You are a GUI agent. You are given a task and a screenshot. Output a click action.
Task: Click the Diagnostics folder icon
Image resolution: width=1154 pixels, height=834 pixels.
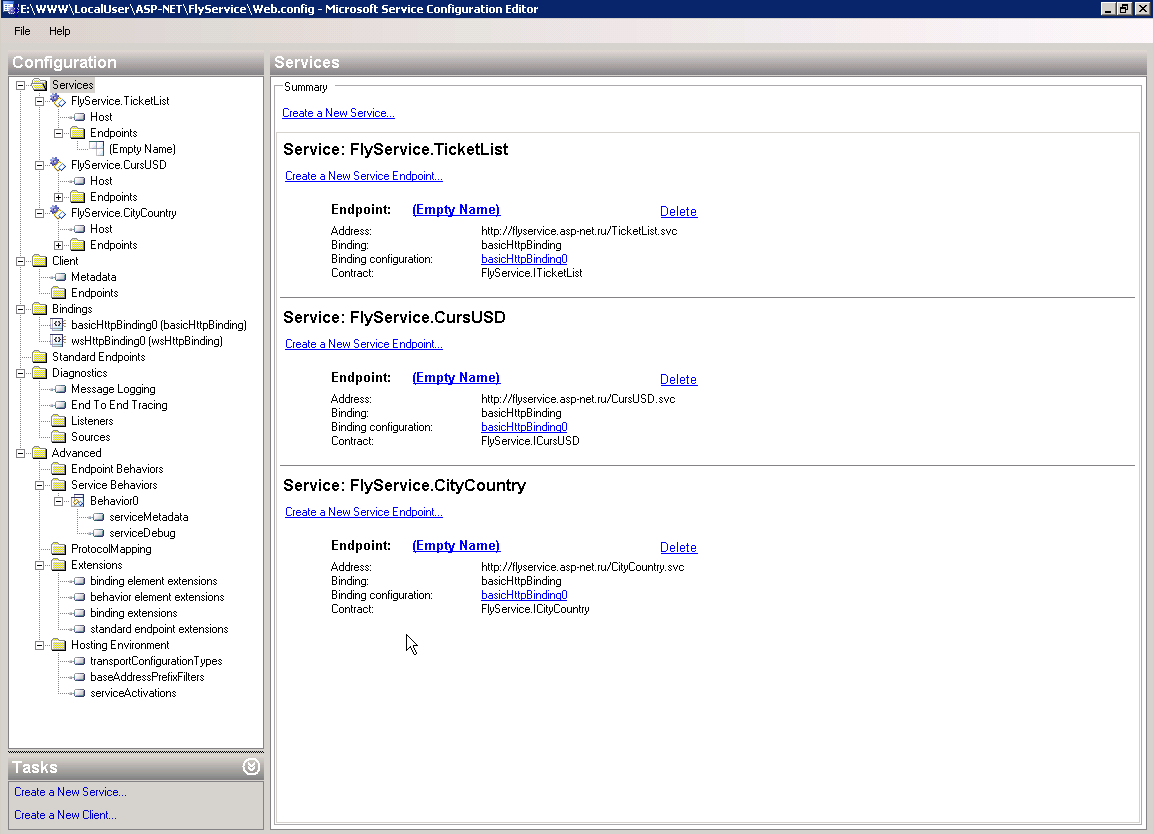40,373
